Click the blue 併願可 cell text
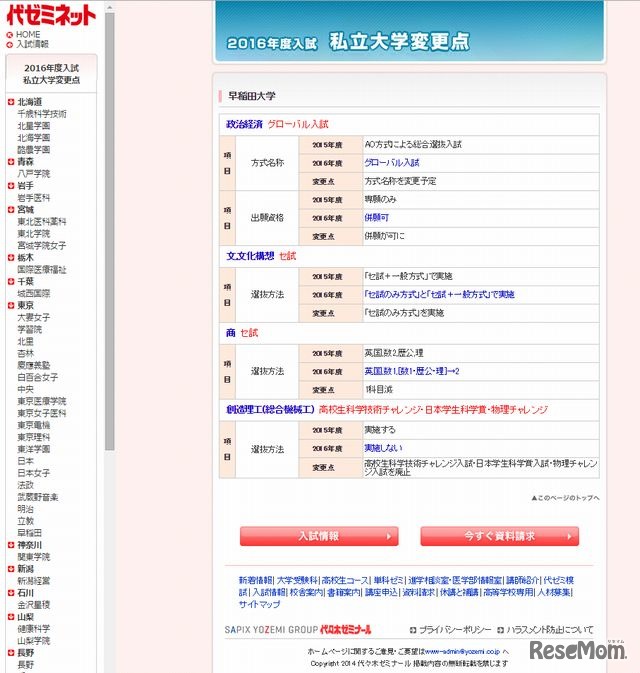 click(x=376, y=218)
